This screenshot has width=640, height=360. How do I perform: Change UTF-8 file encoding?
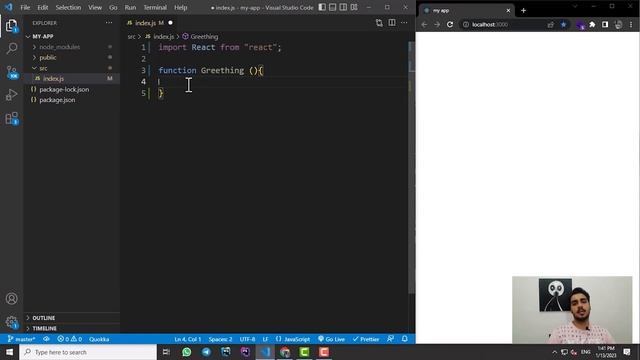pos(247,339)
